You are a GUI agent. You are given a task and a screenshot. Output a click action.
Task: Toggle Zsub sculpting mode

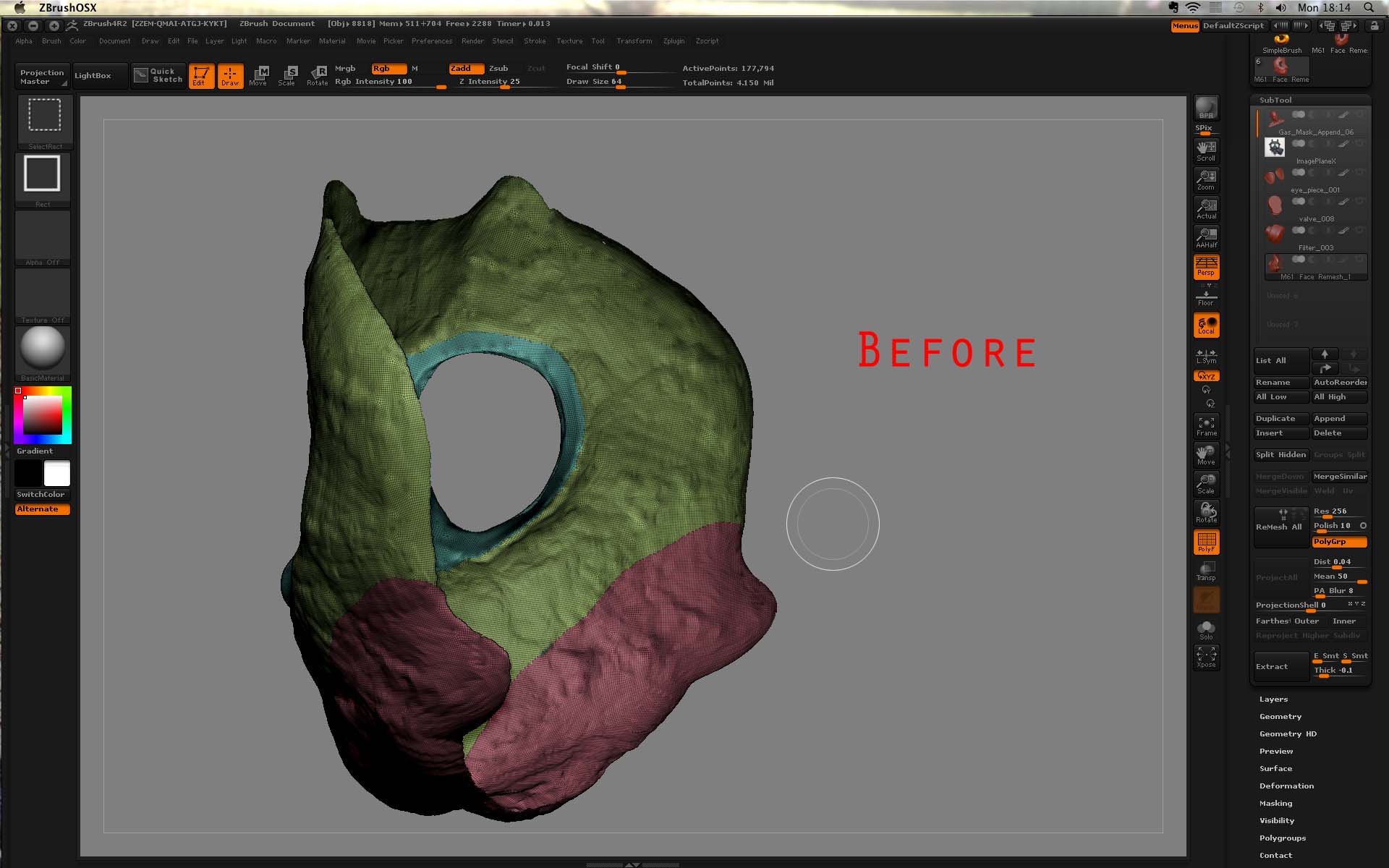[498, 68]
